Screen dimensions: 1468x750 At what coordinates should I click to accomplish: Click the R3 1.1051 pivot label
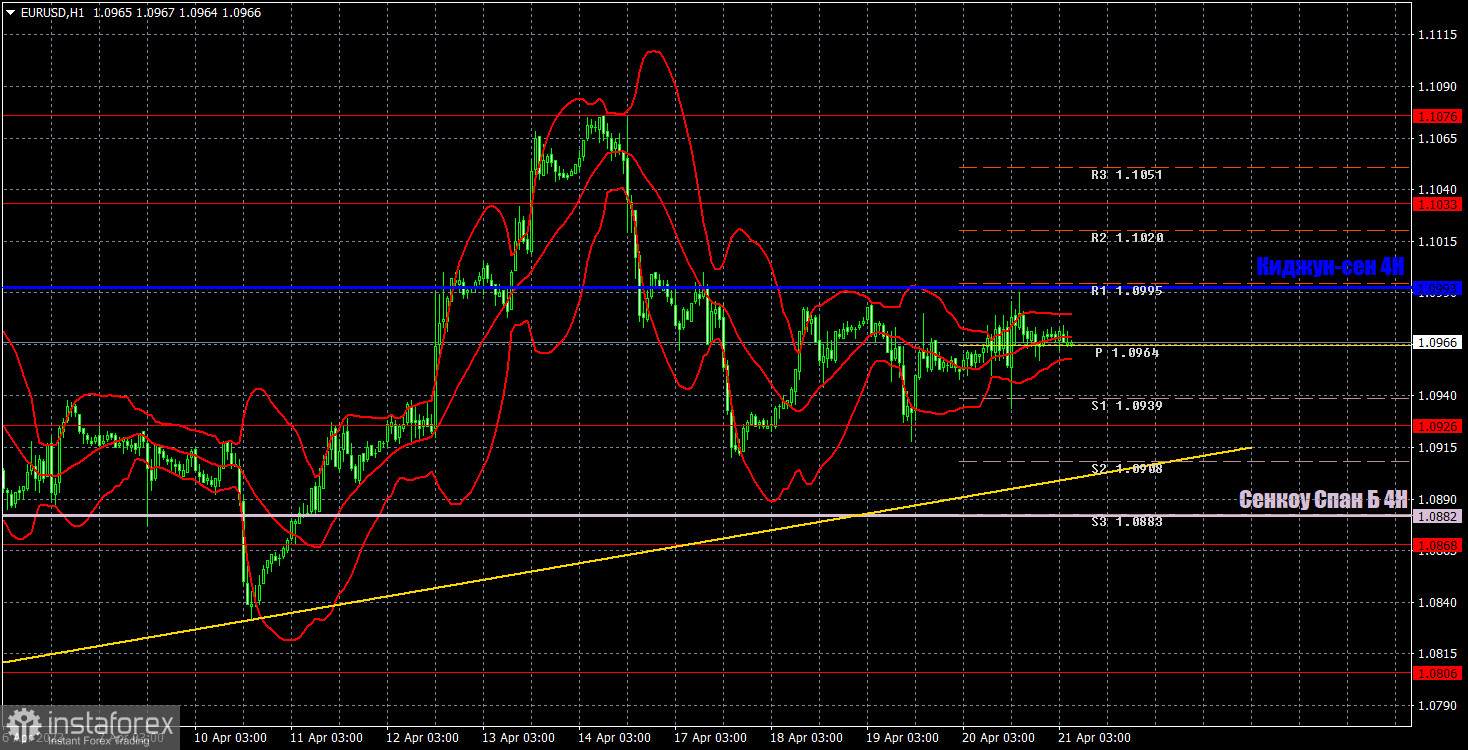click(x=1126, y=174)
